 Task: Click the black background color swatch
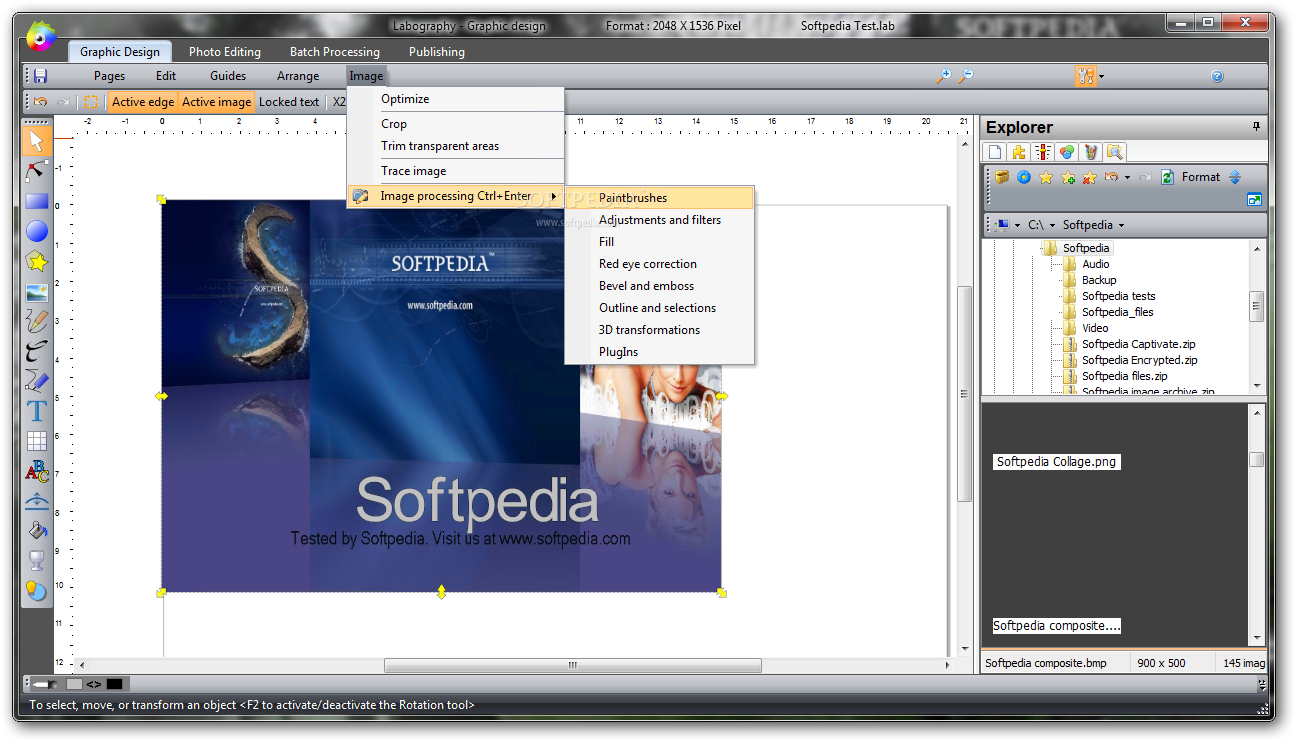pos(114,684)
